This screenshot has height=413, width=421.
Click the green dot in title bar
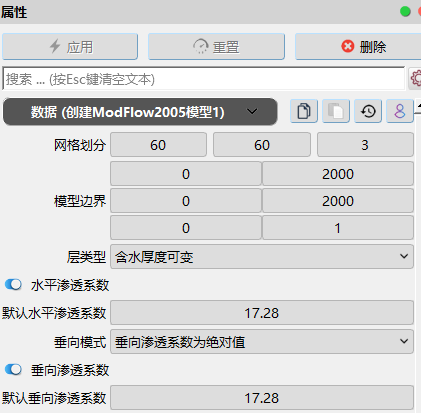[405, 12]
